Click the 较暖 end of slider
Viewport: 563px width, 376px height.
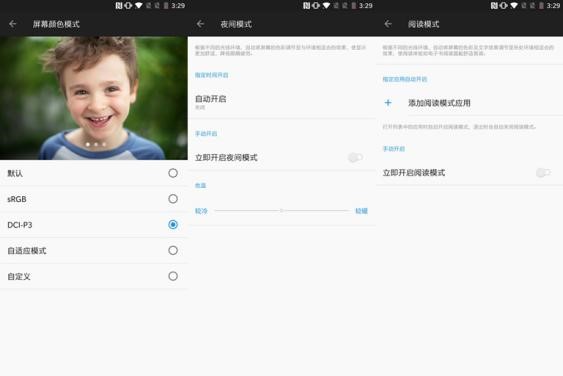361,211
